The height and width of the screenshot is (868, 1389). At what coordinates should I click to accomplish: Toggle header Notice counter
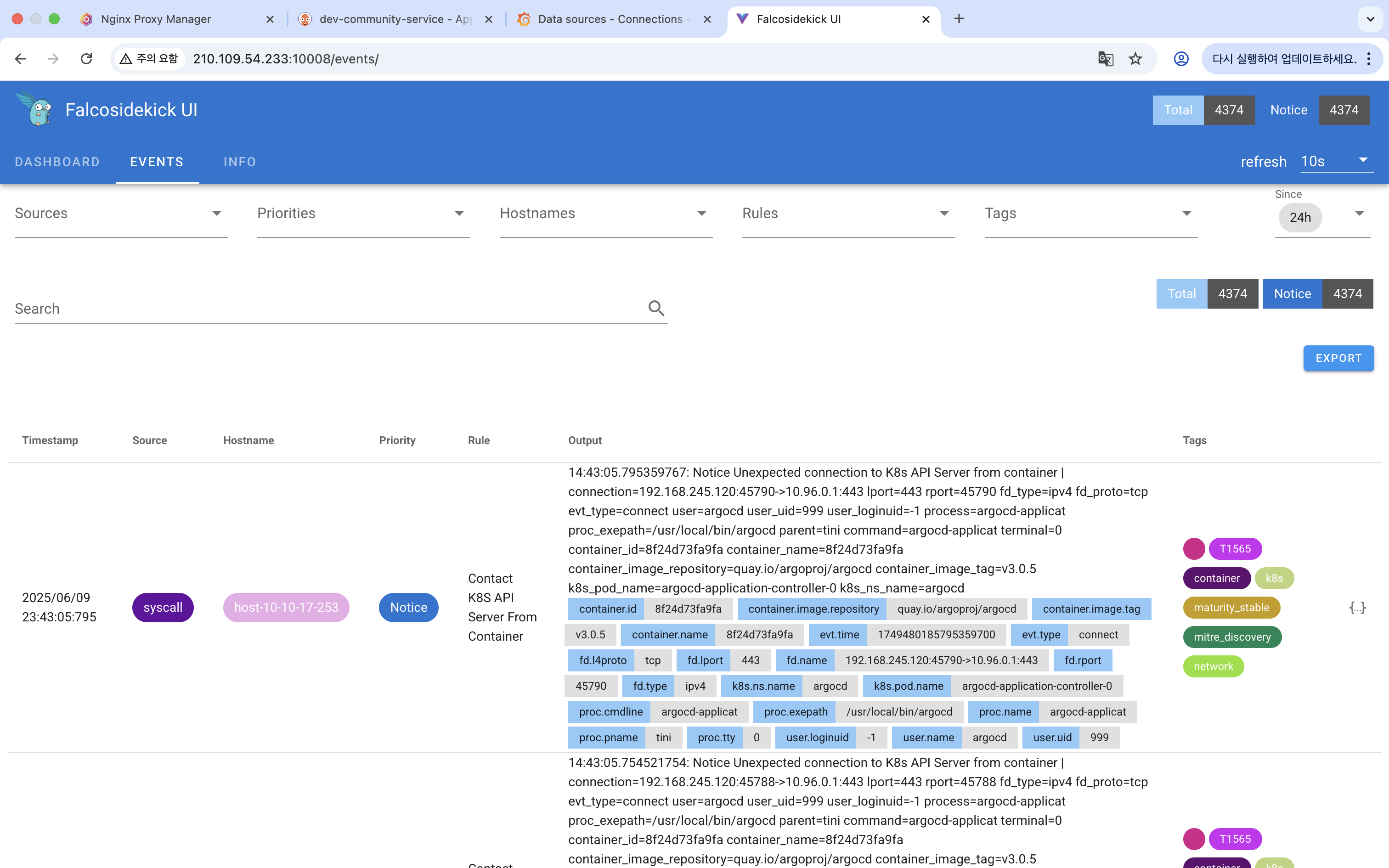point(1288,110)
